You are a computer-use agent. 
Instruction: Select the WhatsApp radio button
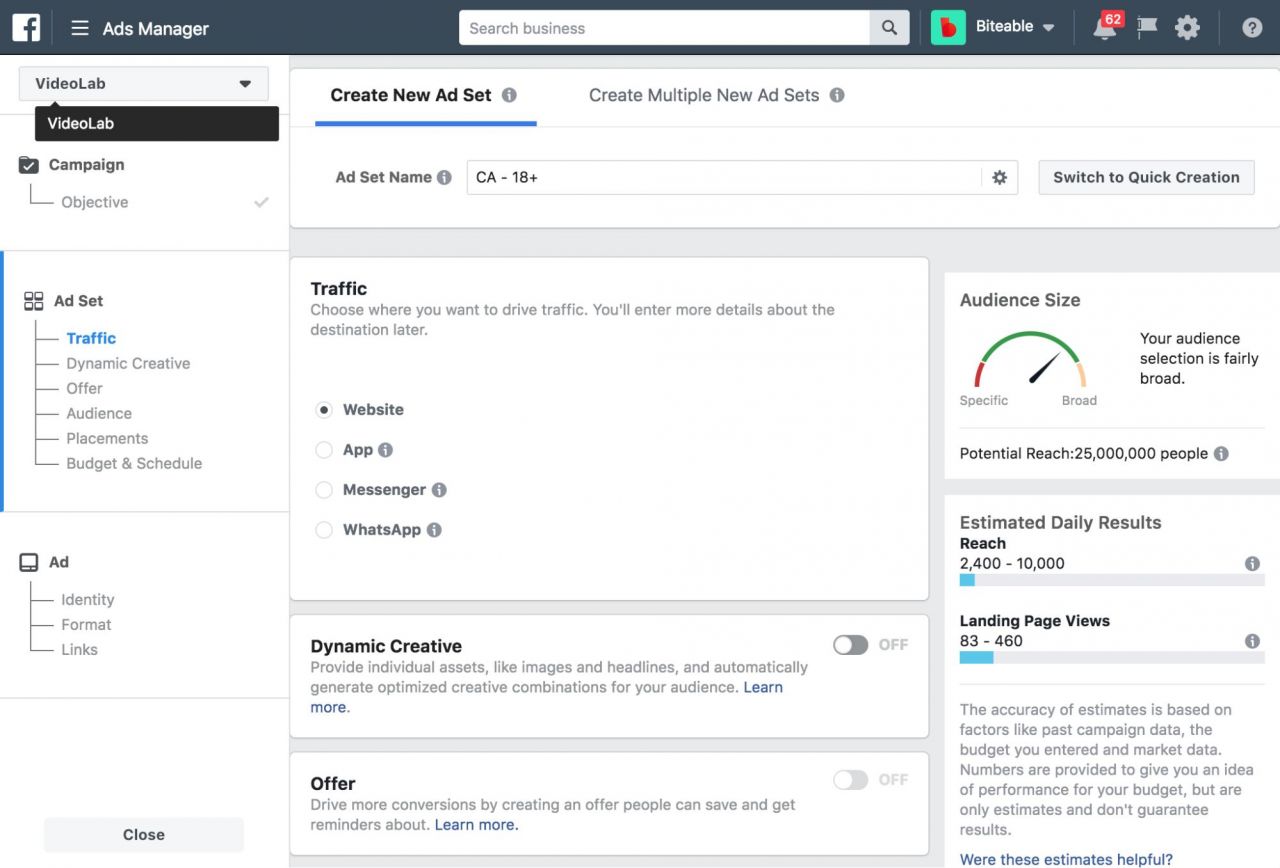point(324,530)
